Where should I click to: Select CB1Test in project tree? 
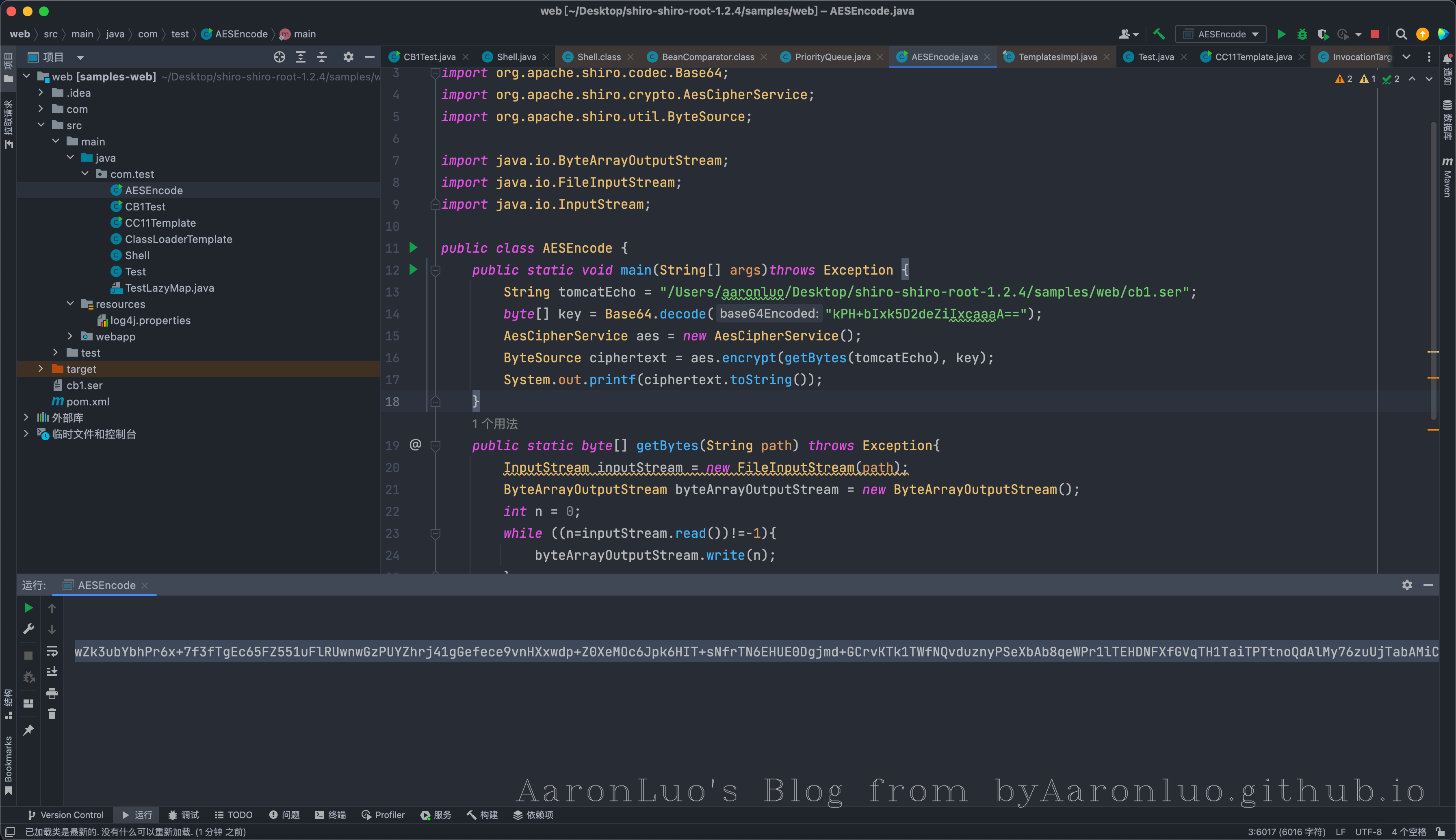[145, 206]
